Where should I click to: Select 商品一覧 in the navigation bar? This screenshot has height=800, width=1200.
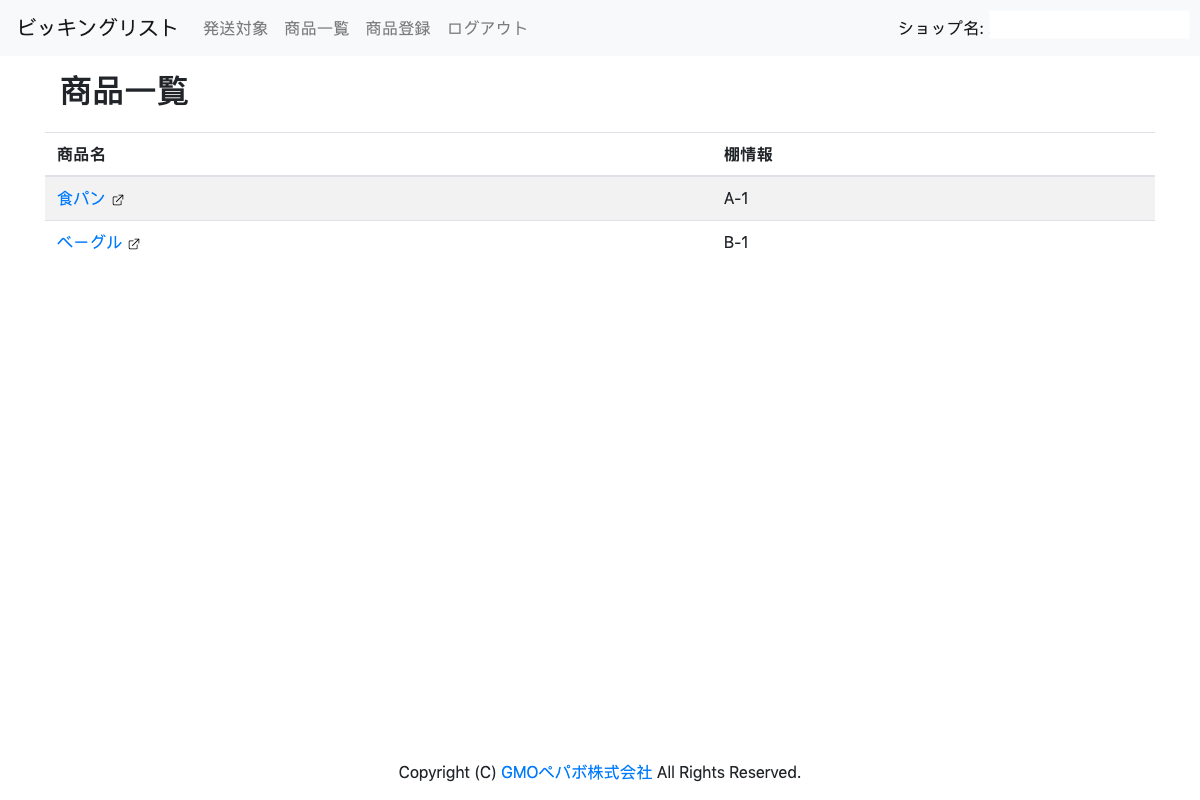(x=317, y=28)
